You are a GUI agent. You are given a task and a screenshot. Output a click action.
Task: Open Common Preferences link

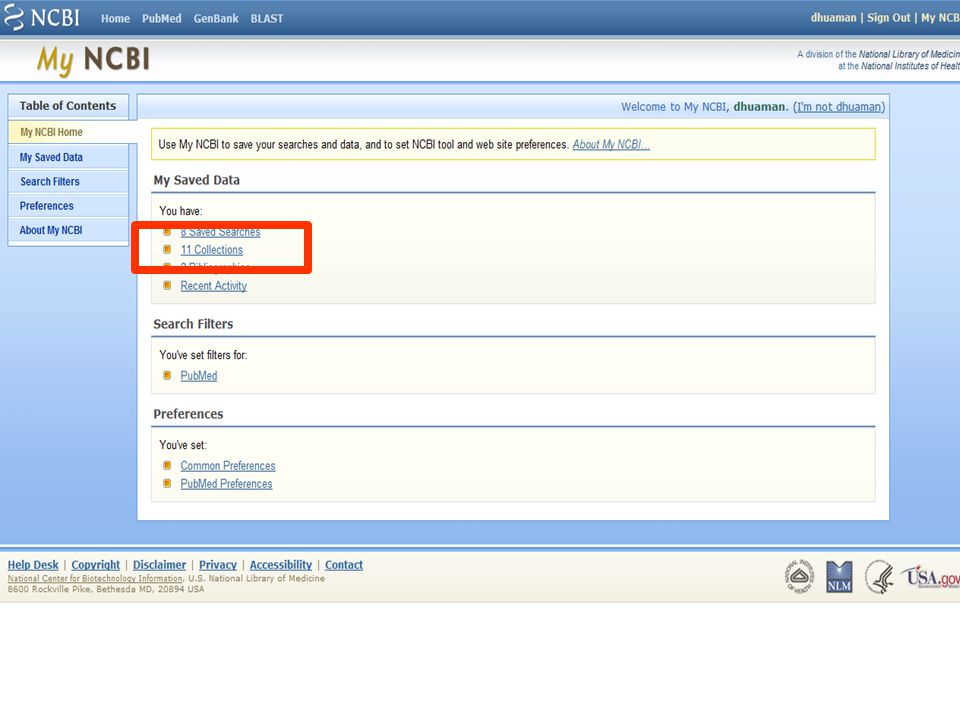point(228,466)
